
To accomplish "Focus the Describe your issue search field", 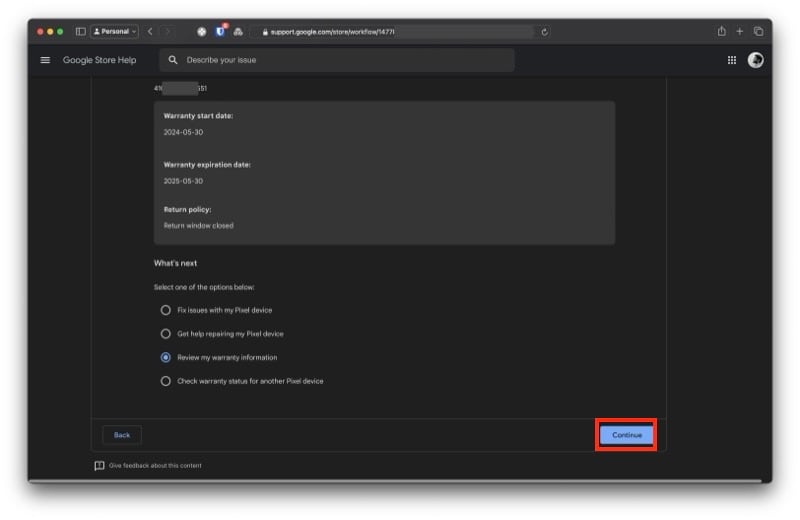I will click(337, 60).
